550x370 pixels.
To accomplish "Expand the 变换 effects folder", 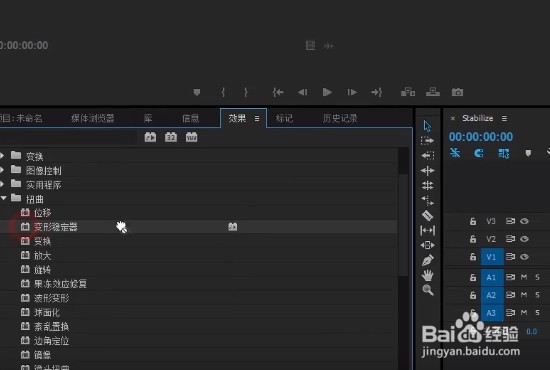I will point(2,155).
